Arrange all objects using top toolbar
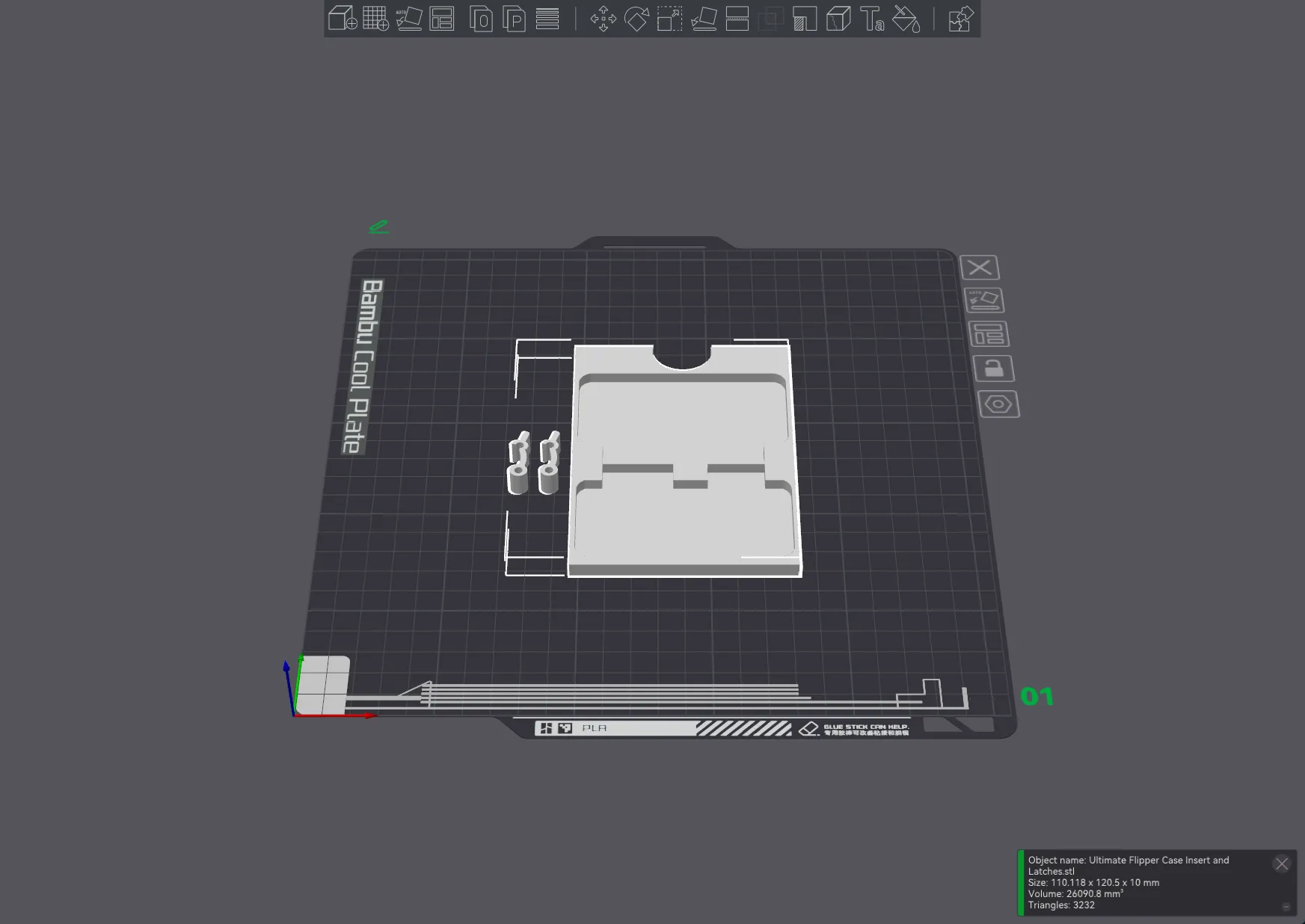Image resolution: width=1305 pixels, height=924 pixels. click(x=442, y=19)
